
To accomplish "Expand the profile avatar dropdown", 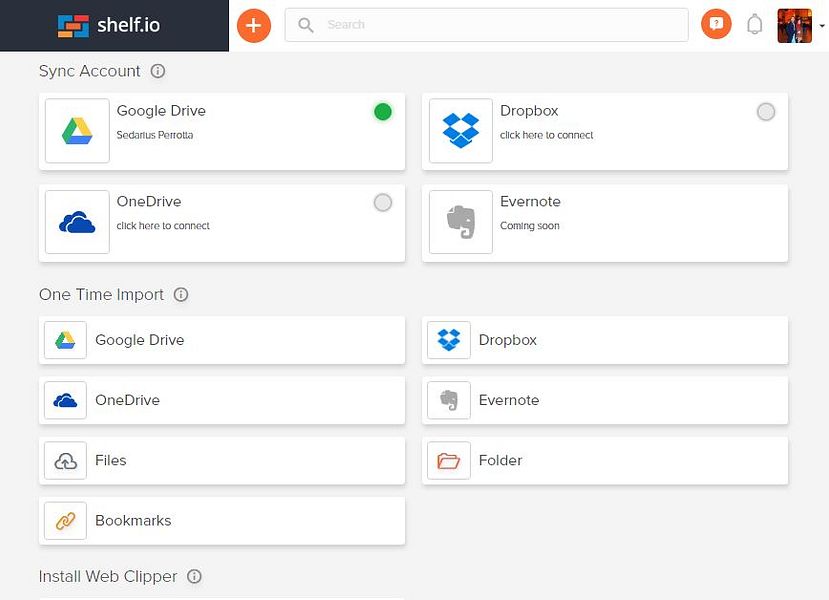I will [x=795, y=25].
